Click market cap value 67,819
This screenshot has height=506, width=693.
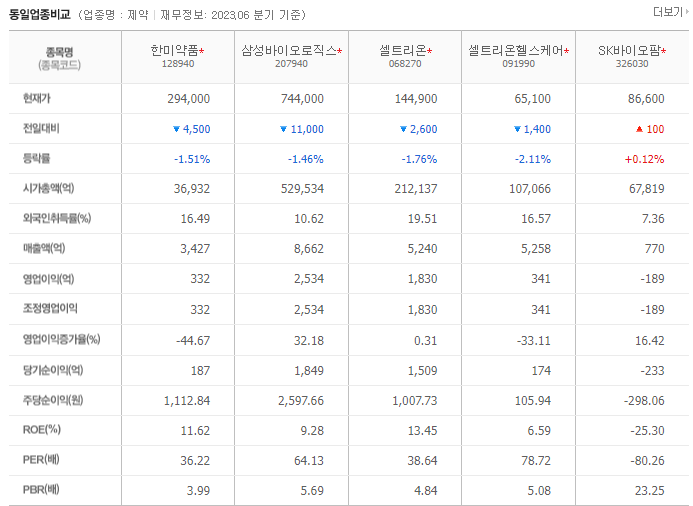[x=647, y=189]
